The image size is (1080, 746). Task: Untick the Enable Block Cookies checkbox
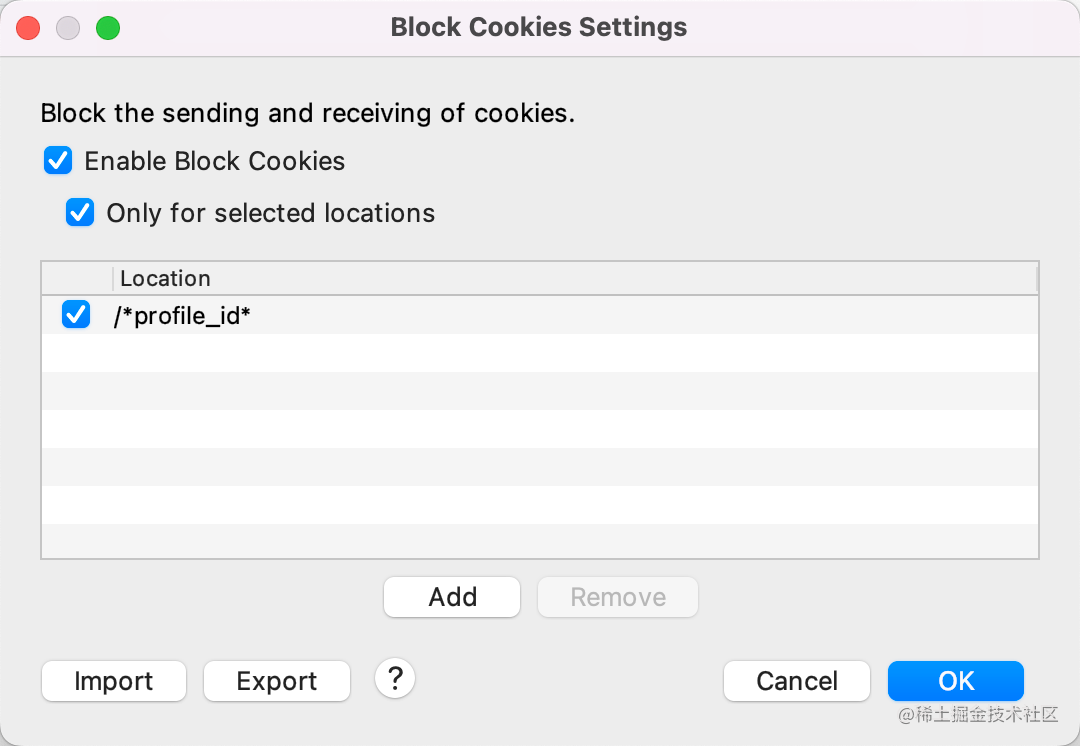coord(58,161)
